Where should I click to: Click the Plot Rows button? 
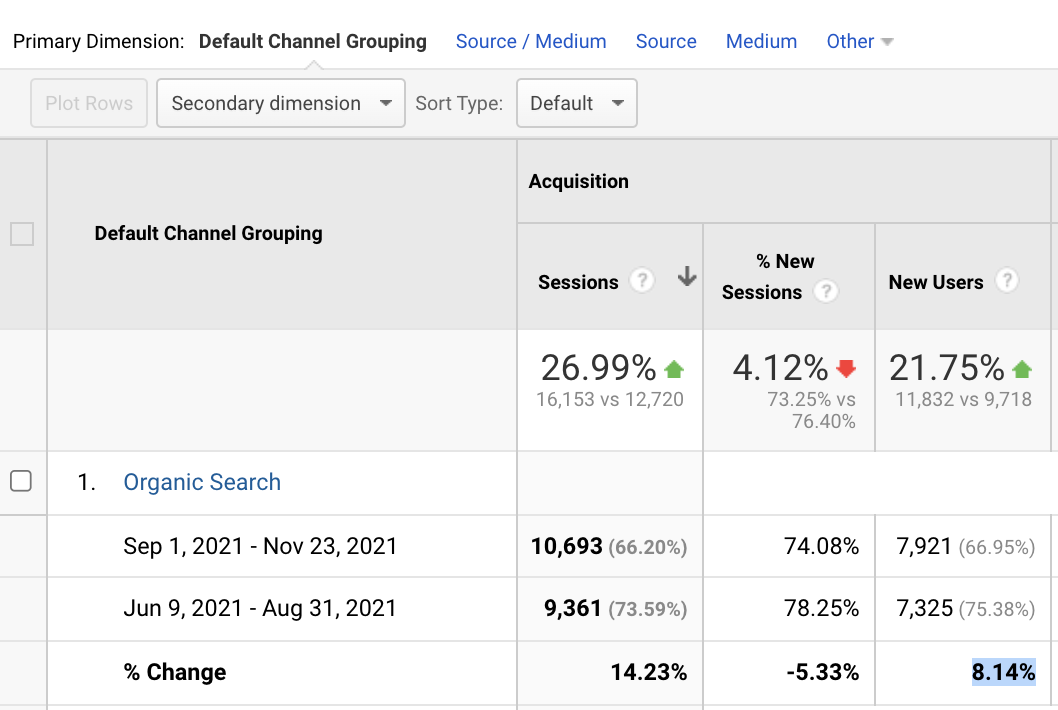click(x=88, y=103)
